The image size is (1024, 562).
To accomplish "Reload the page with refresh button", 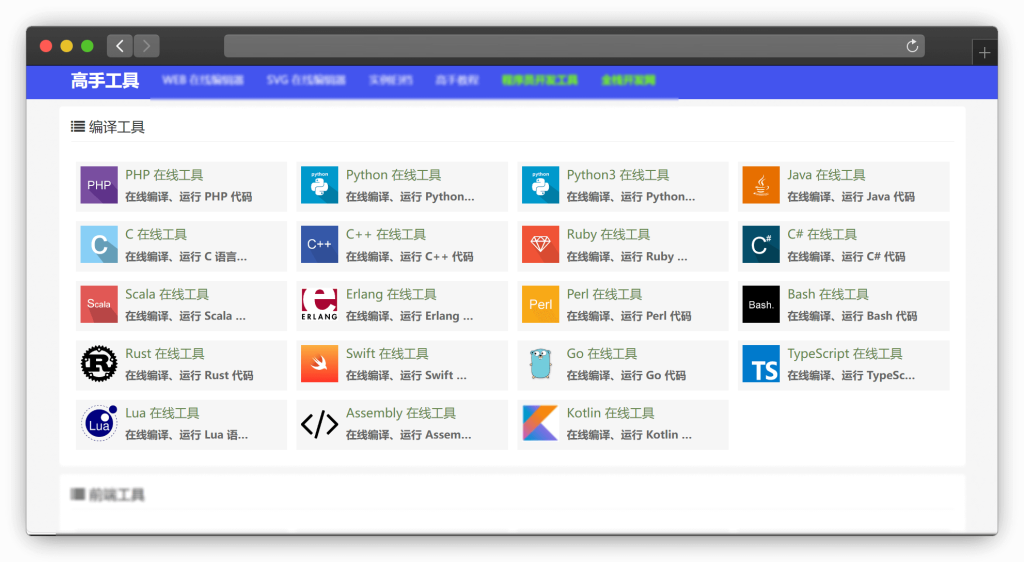I will [x=912, y=46].
